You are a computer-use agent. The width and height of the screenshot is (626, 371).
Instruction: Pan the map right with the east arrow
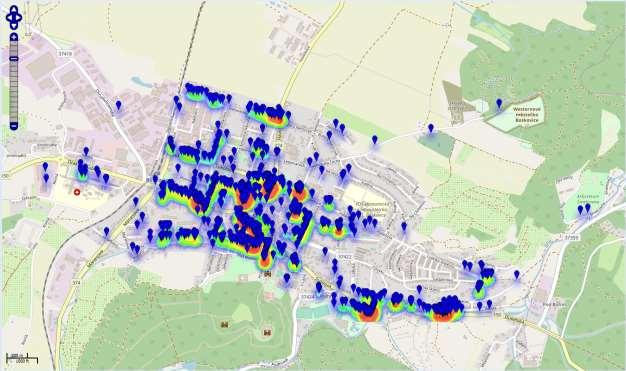[x=19, y=17]
